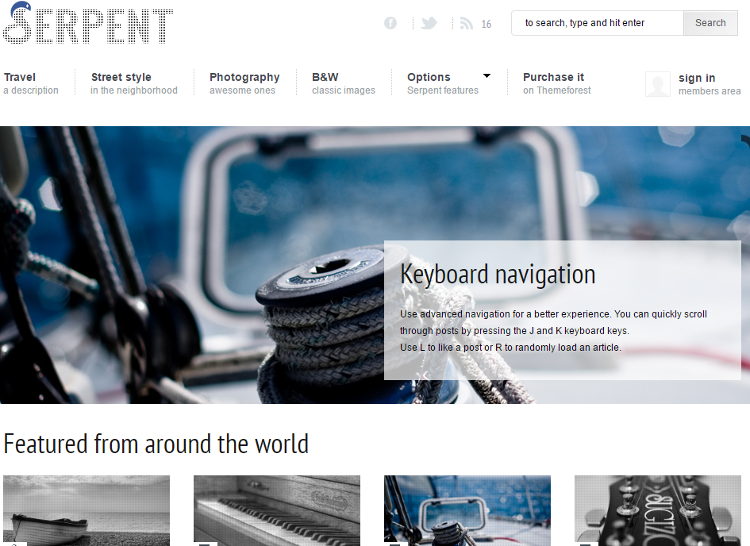Click the sign in members area link
Screen dimensions: 750x546
pos(709,84)
